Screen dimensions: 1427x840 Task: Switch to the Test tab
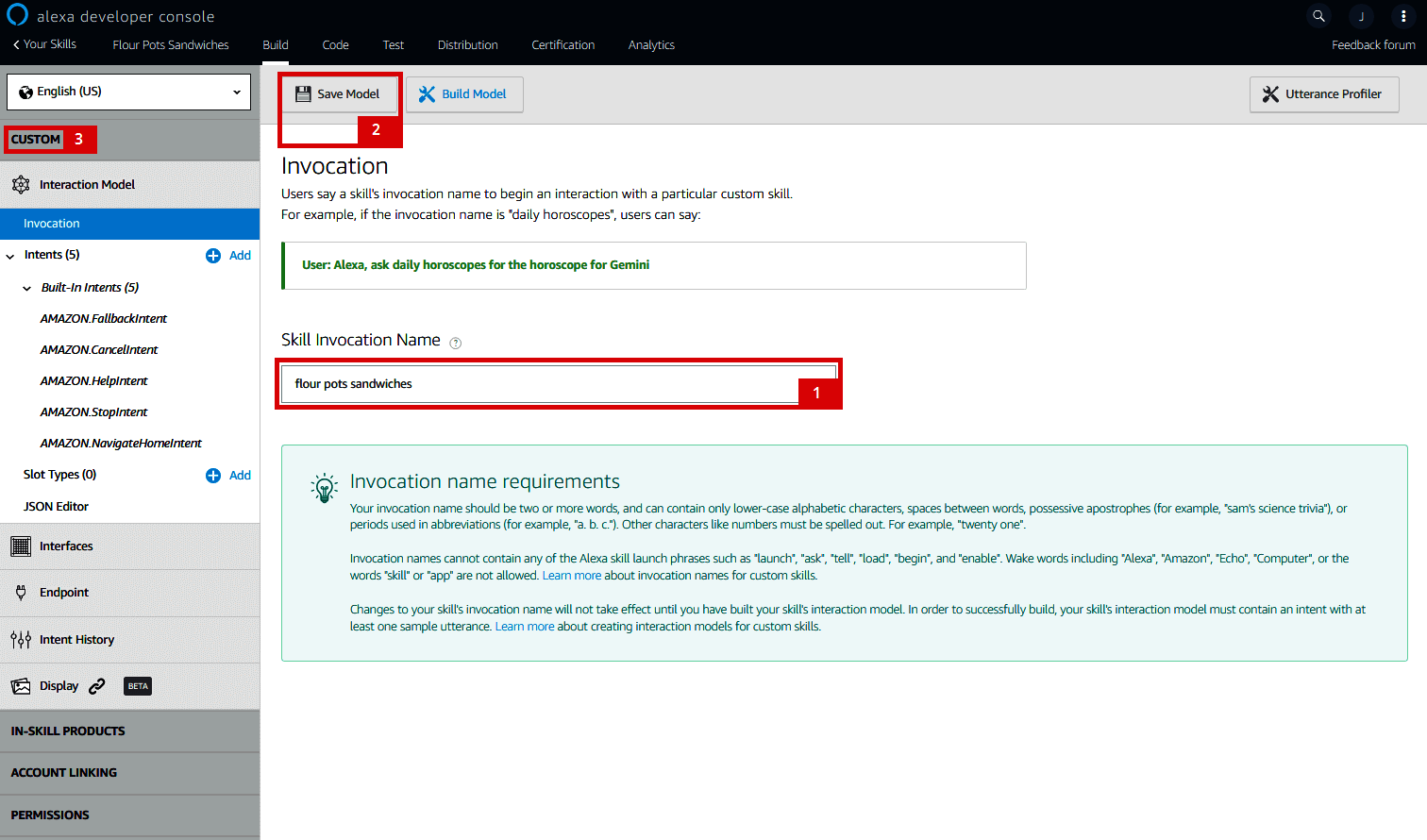tap(393, 45)
